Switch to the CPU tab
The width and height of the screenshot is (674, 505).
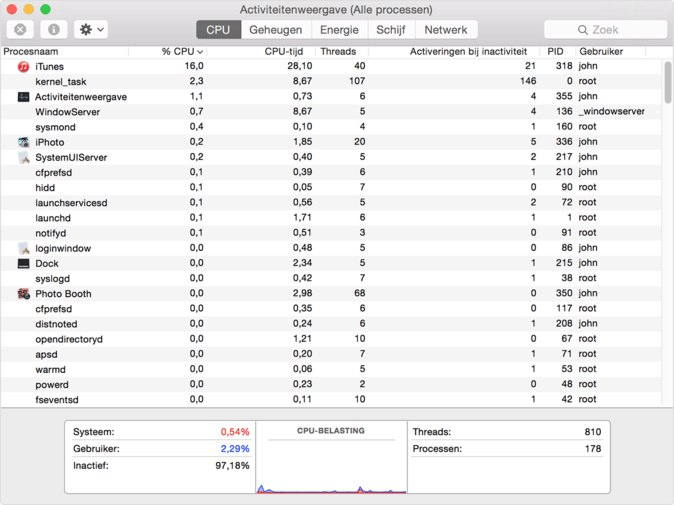(x=218, y=30)
